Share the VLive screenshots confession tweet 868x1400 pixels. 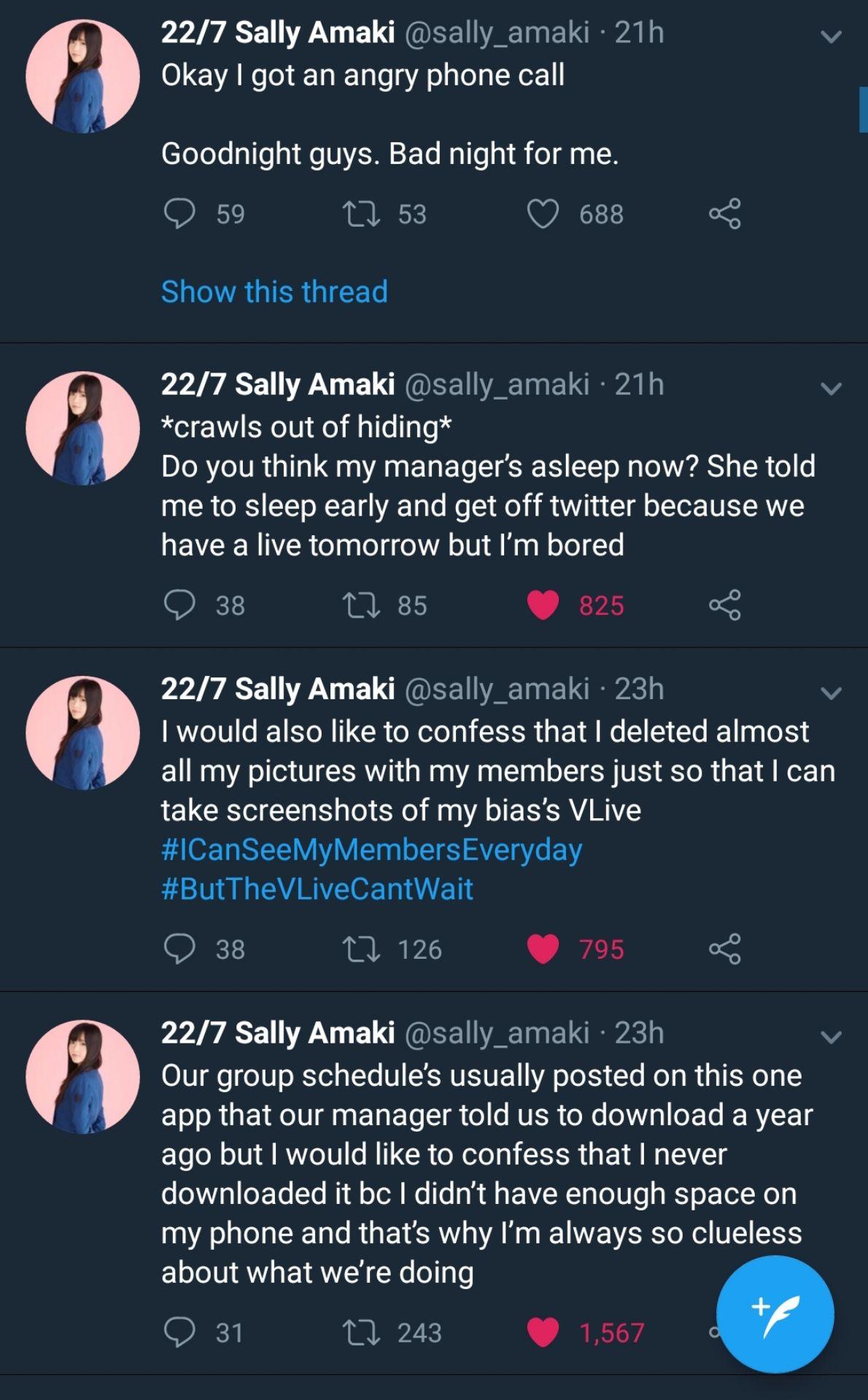tap(724, 949)
